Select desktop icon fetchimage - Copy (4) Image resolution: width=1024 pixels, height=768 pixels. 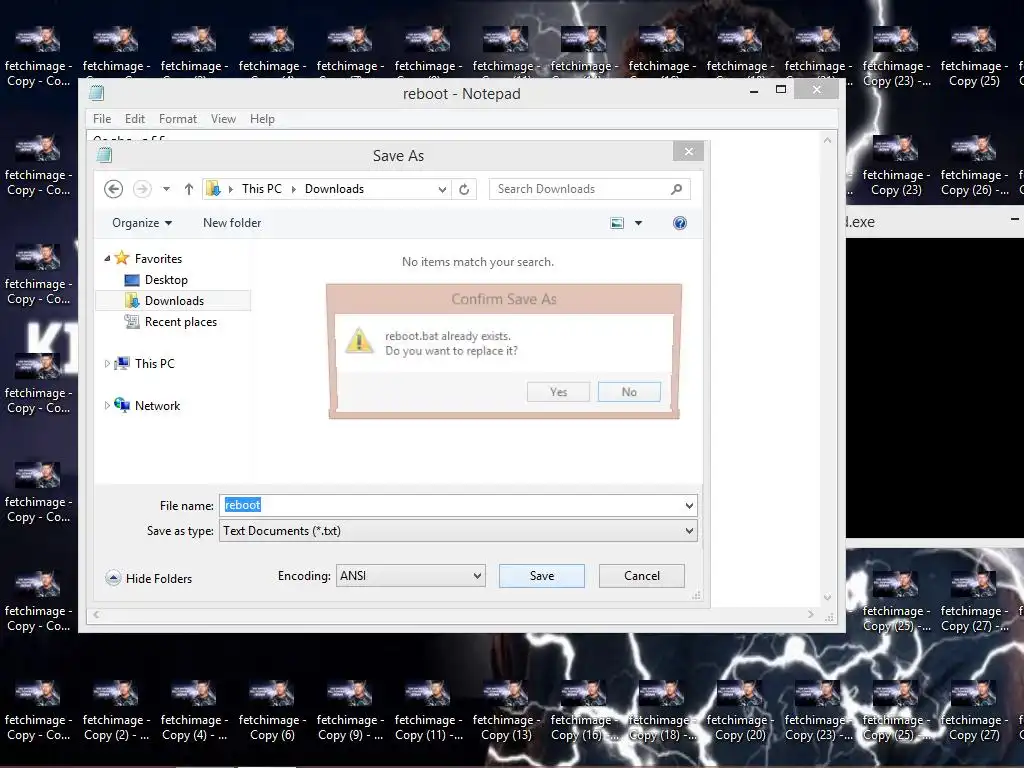[x=194, y=711]
